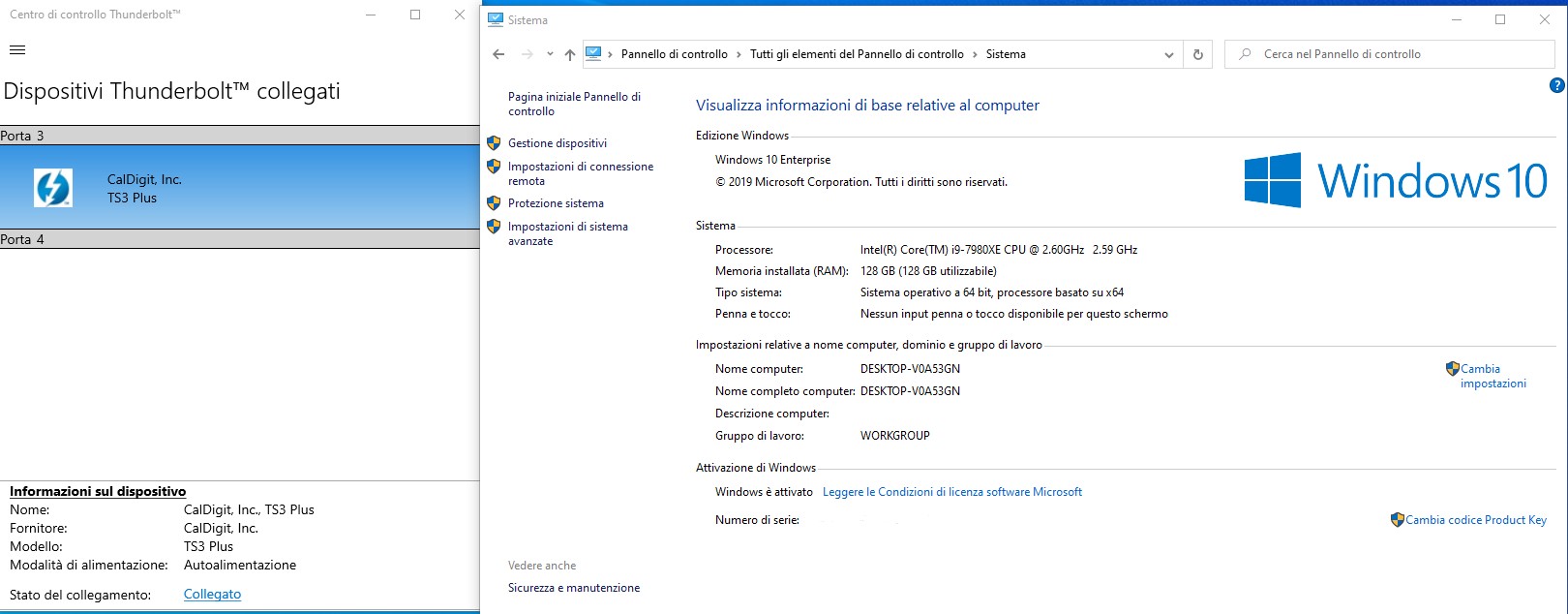Click the processor value Intel Core i9-7980XE

(999, 250)
